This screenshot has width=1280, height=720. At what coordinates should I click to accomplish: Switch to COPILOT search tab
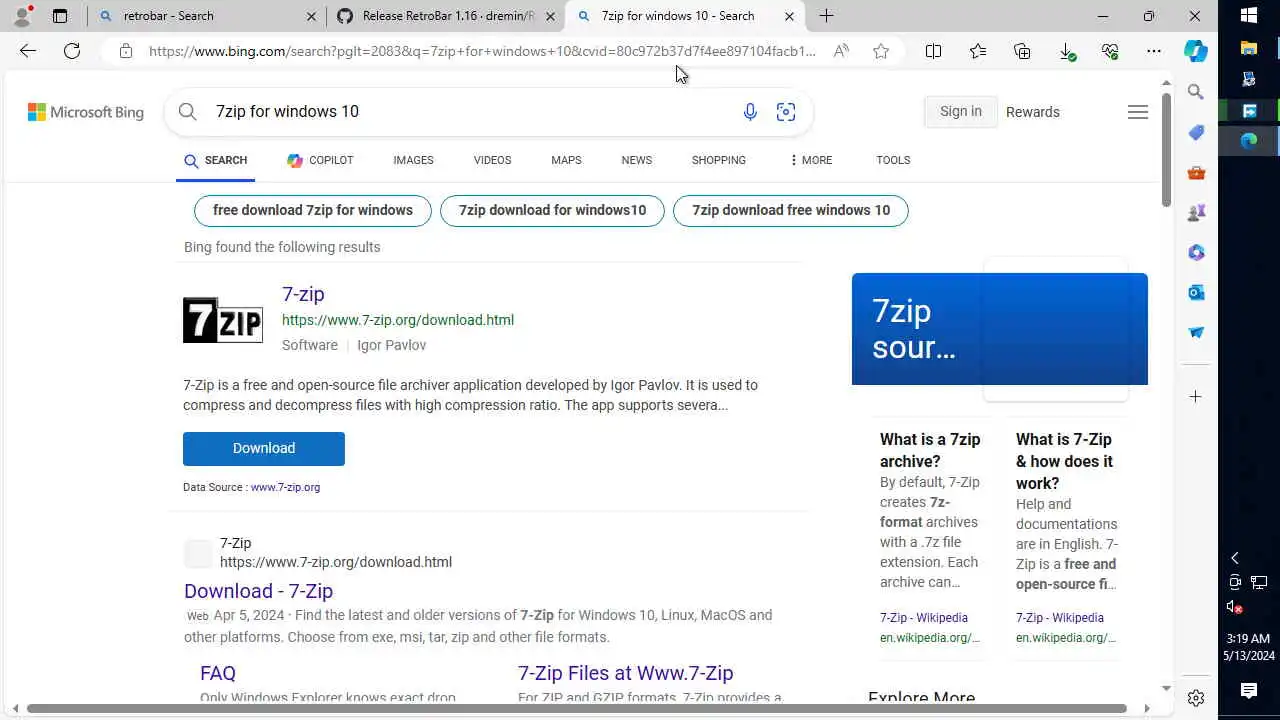tap(320, 160)
